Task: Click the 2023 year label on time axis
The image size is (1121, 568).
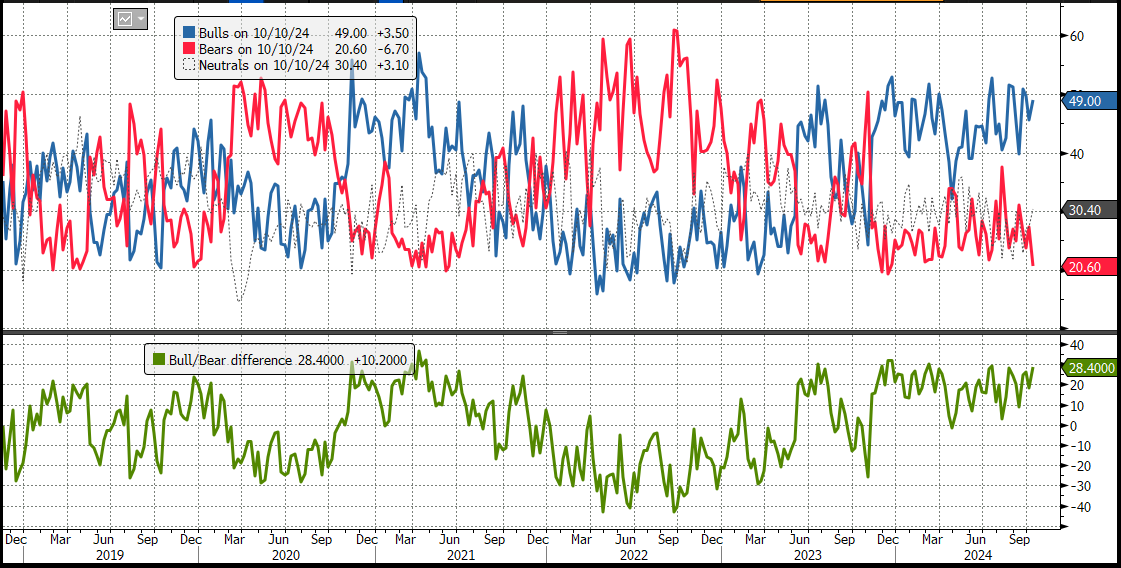Action: (808, 554)
